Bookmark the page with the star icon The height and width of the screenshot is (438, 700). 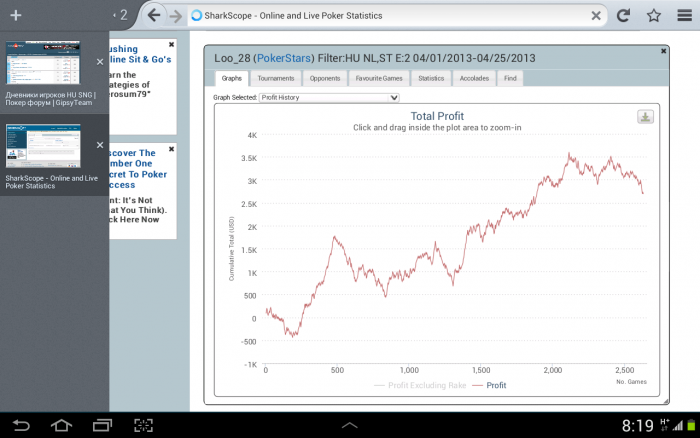[654, 16]
